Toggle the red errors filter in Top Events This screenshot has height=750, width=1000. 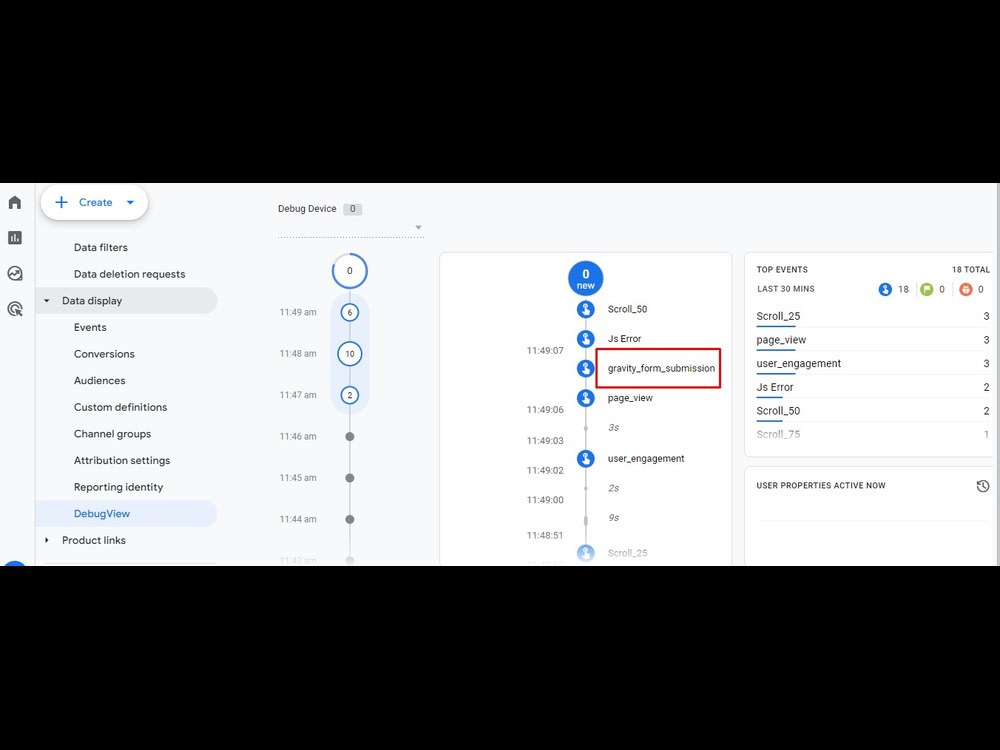pos(965,289)
